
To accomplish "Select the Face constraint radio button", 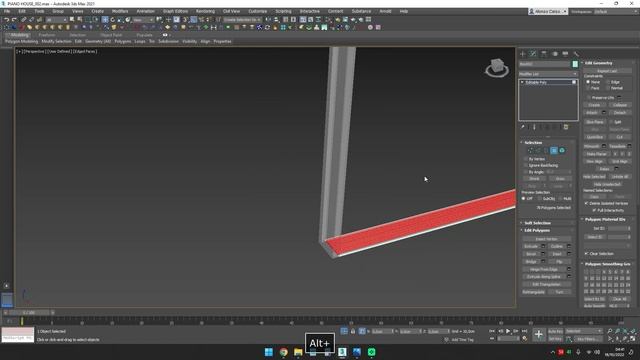I will pos(588,88).
